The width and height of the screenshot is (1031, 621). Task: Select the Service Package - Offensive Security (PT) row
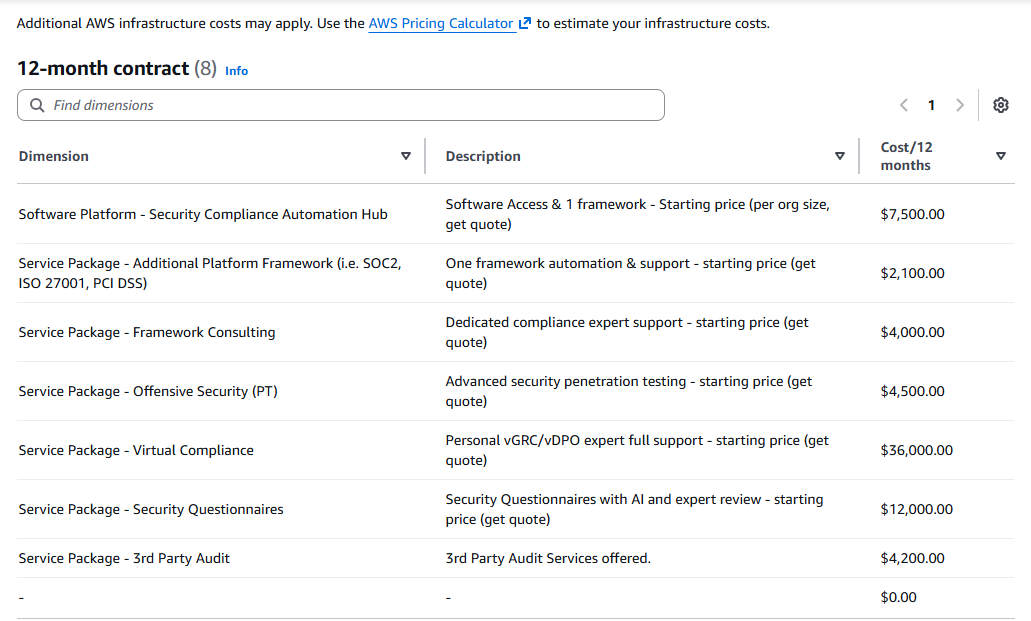[x=148, y=391]
